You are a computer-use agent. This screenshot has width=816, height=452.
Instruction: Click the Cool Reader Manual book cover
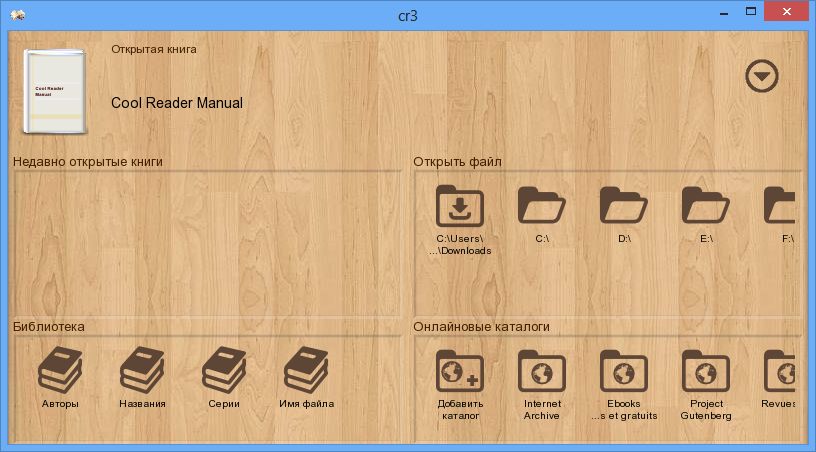point(55,91)
